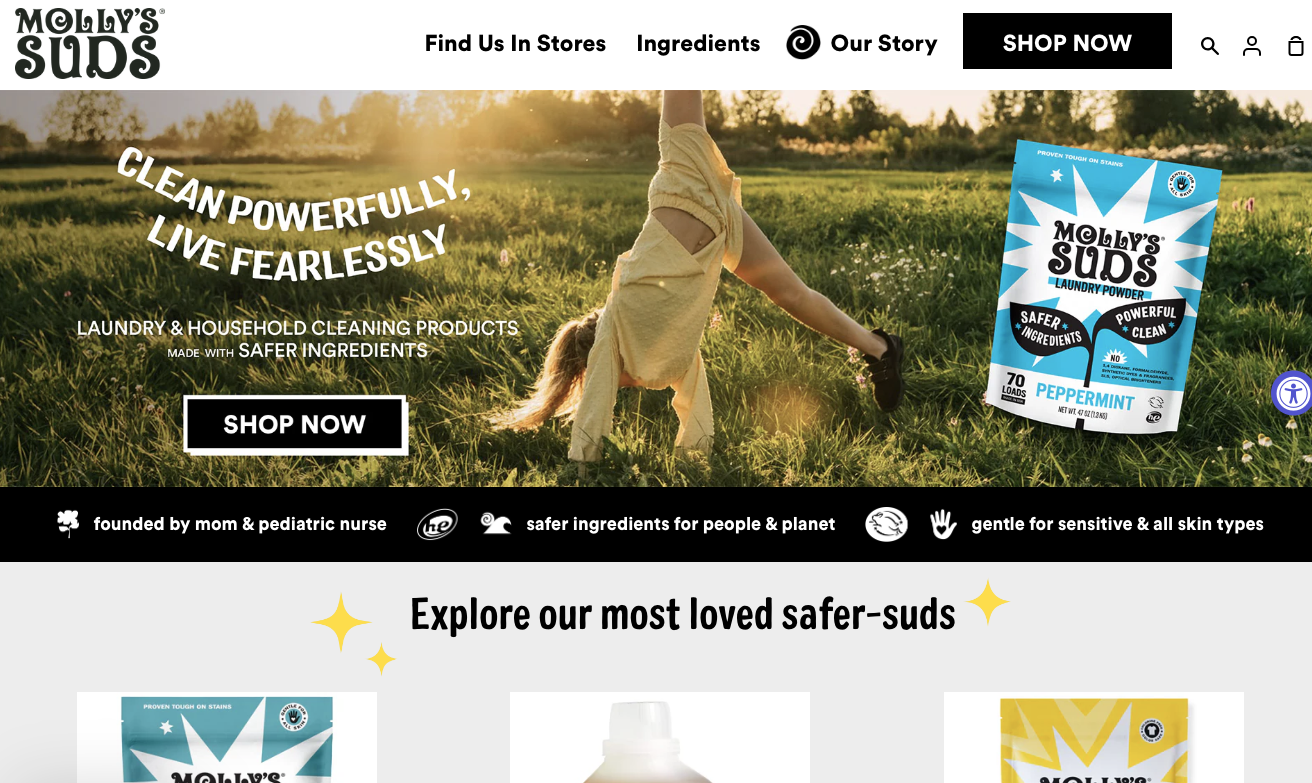This screenshot has width=1312, height=783.
Task: Open the yellow pouch product card
Action: [x=1094, y=737]
